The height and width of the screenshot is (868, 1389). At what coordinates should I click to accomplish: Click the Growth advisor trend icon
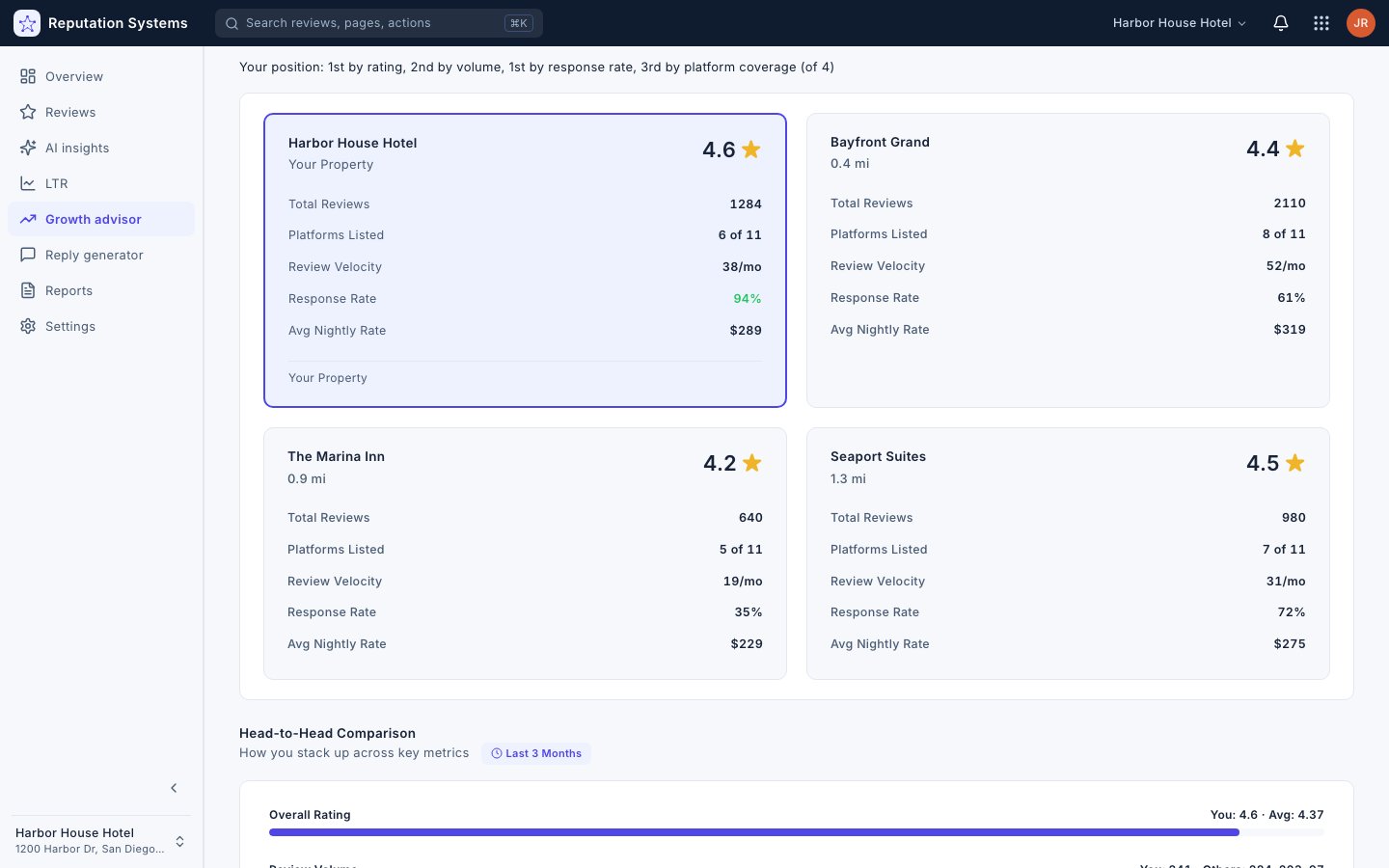pyautogui.click(x=28, y=219)
